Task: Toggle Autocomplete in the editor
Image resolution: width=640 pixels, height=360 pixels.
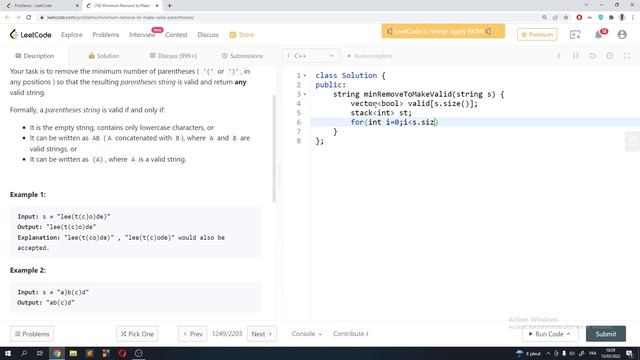Action: click(x=369, y=56)
